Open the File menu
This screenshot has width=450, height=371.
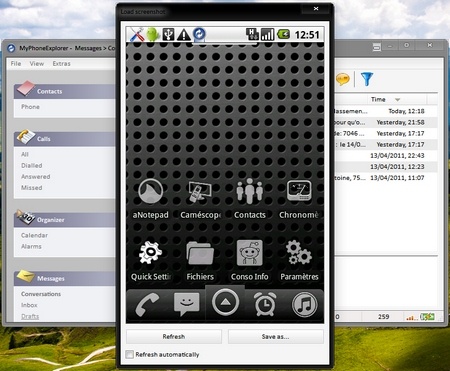pos(16,63)
